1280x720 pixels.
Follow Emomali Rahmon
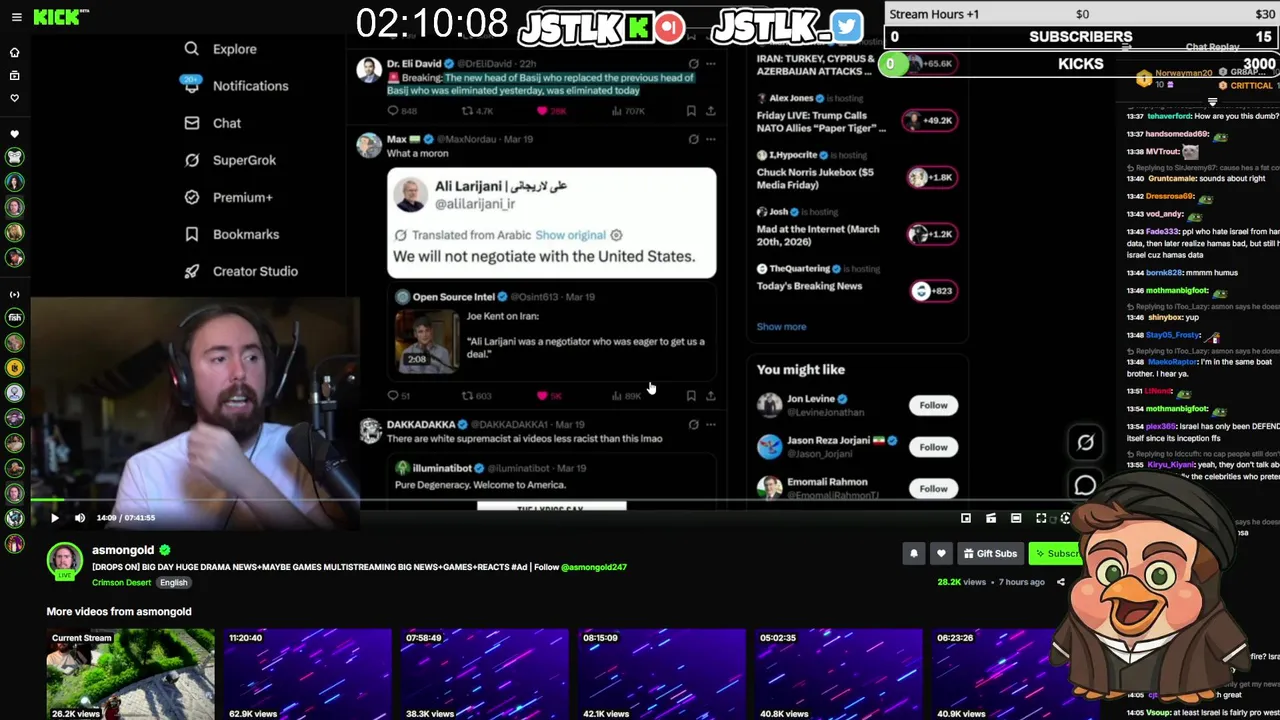[933, 488]
